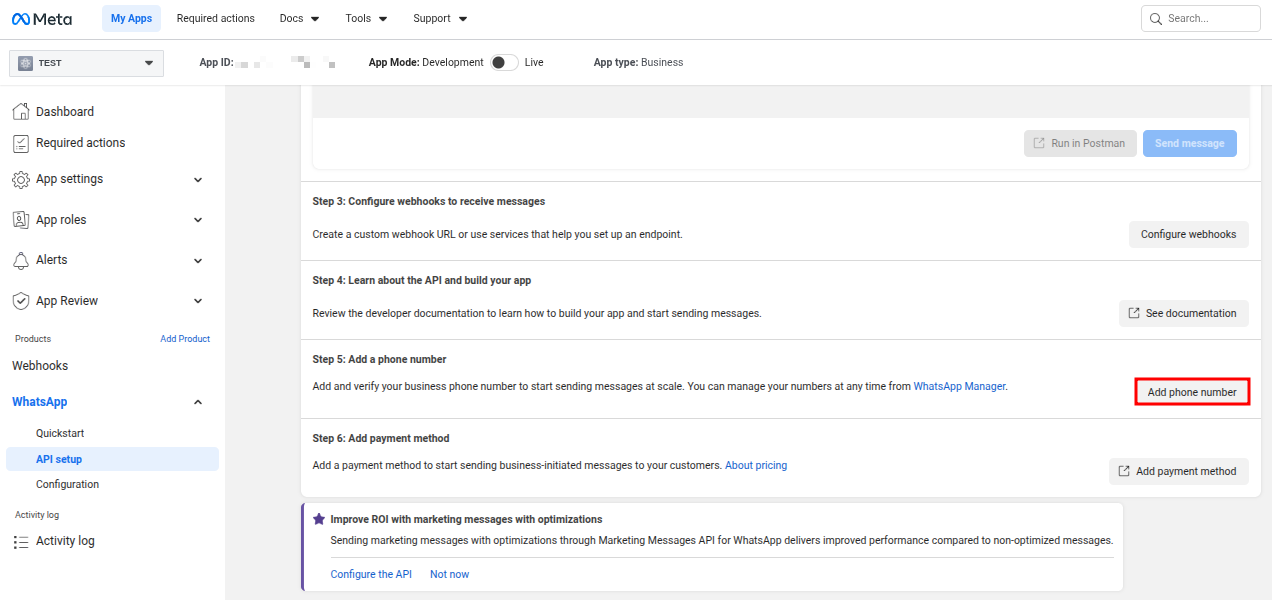1272x600 pixels.
Task: Click the App settings gear icon
Action: 20,180
